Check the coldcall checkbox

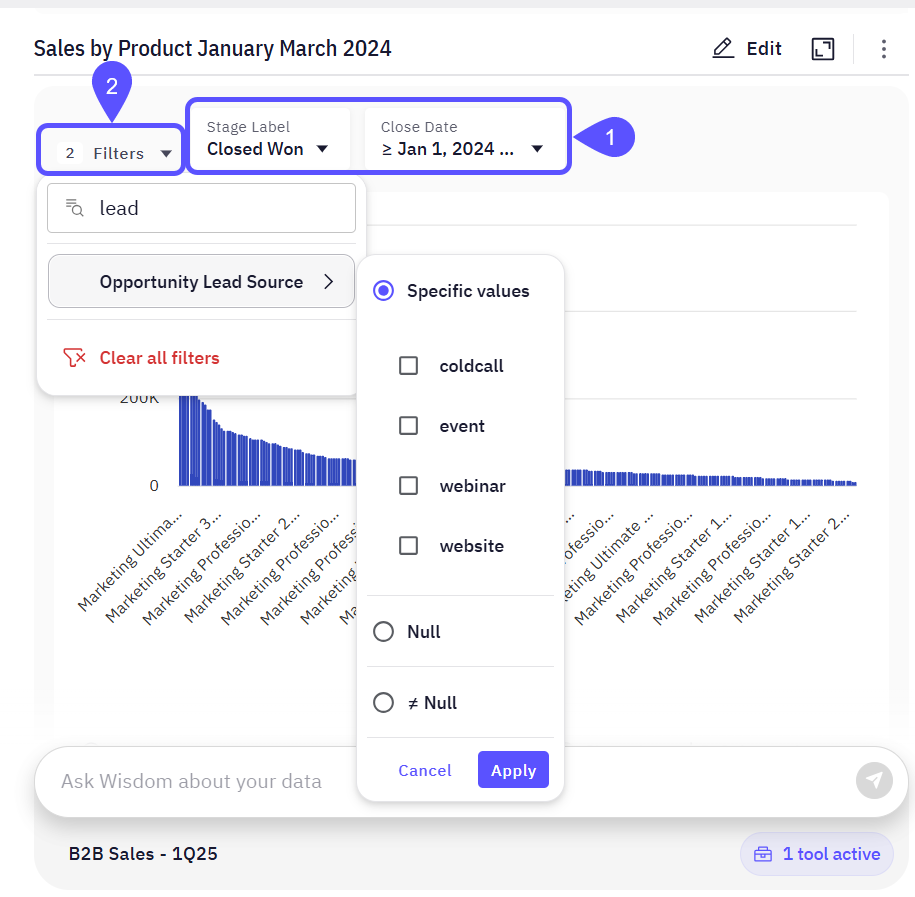[408, 366]
